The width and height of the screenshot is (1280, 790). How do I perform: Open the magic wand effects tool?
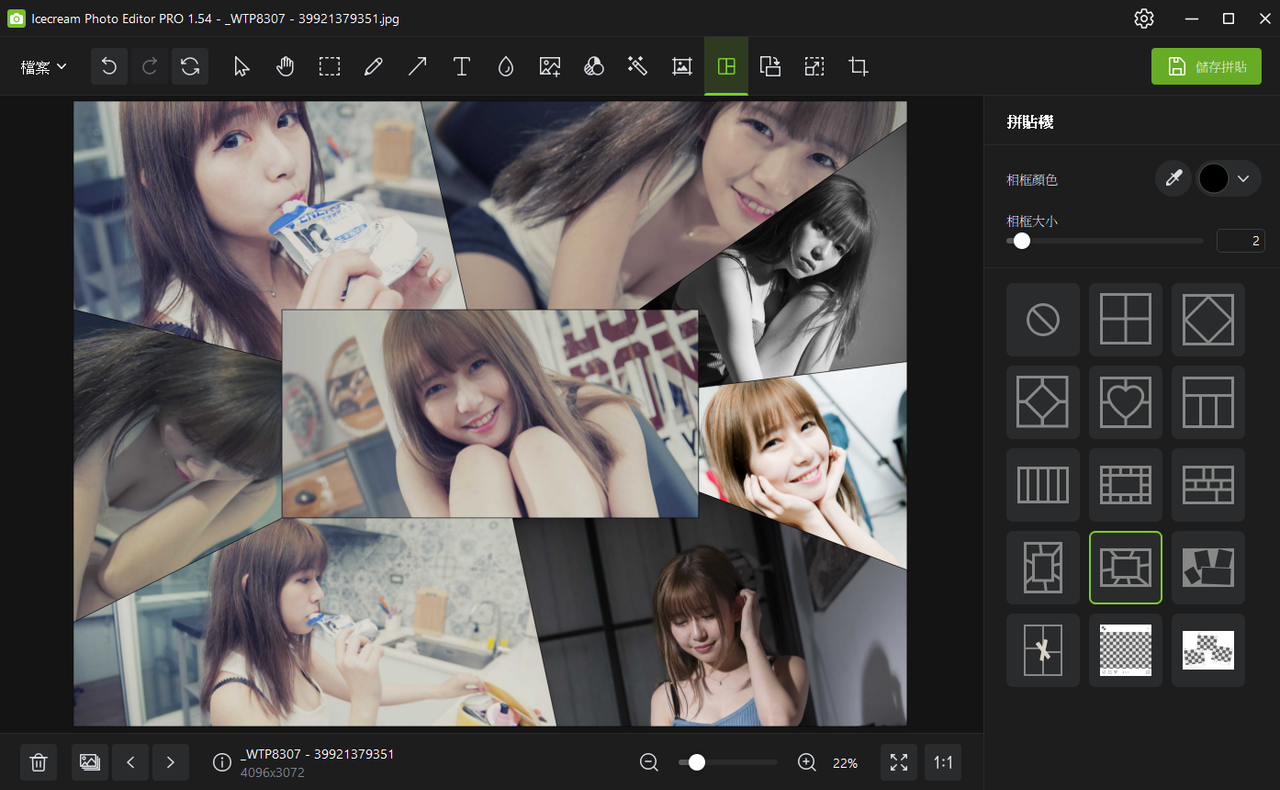click(637, 67)
